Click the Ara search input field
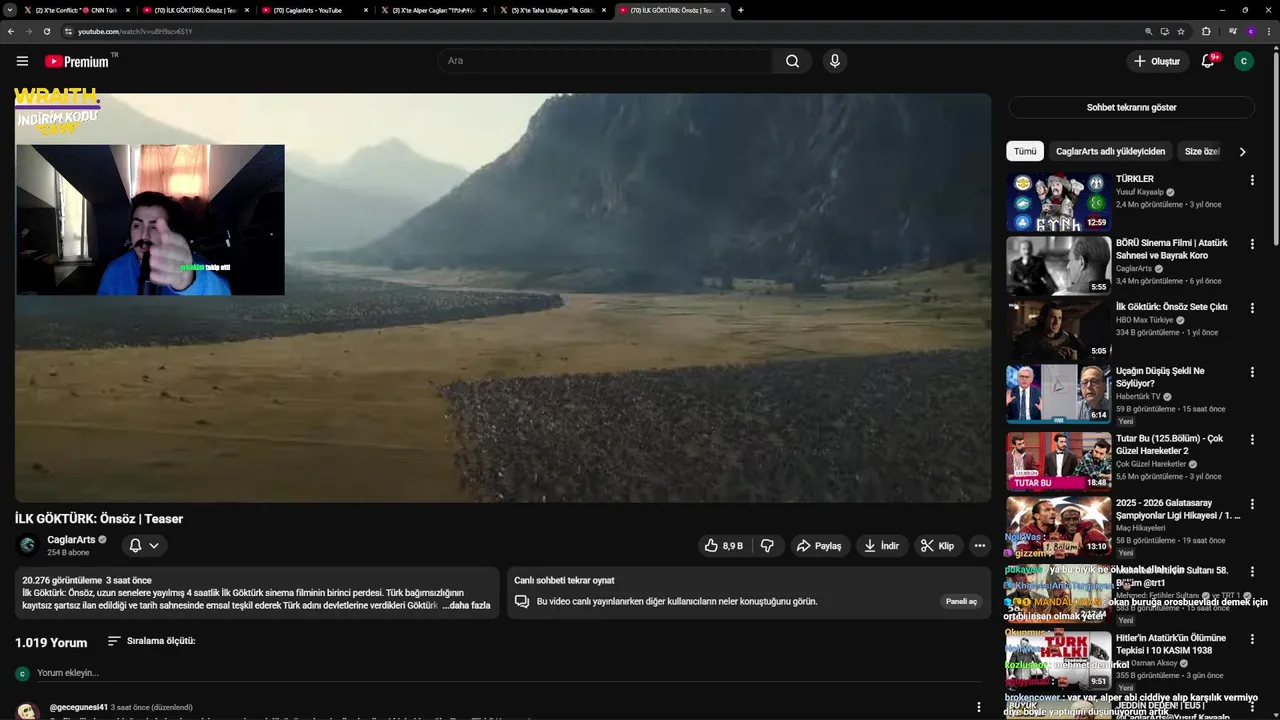 click(x=605, y=61)
